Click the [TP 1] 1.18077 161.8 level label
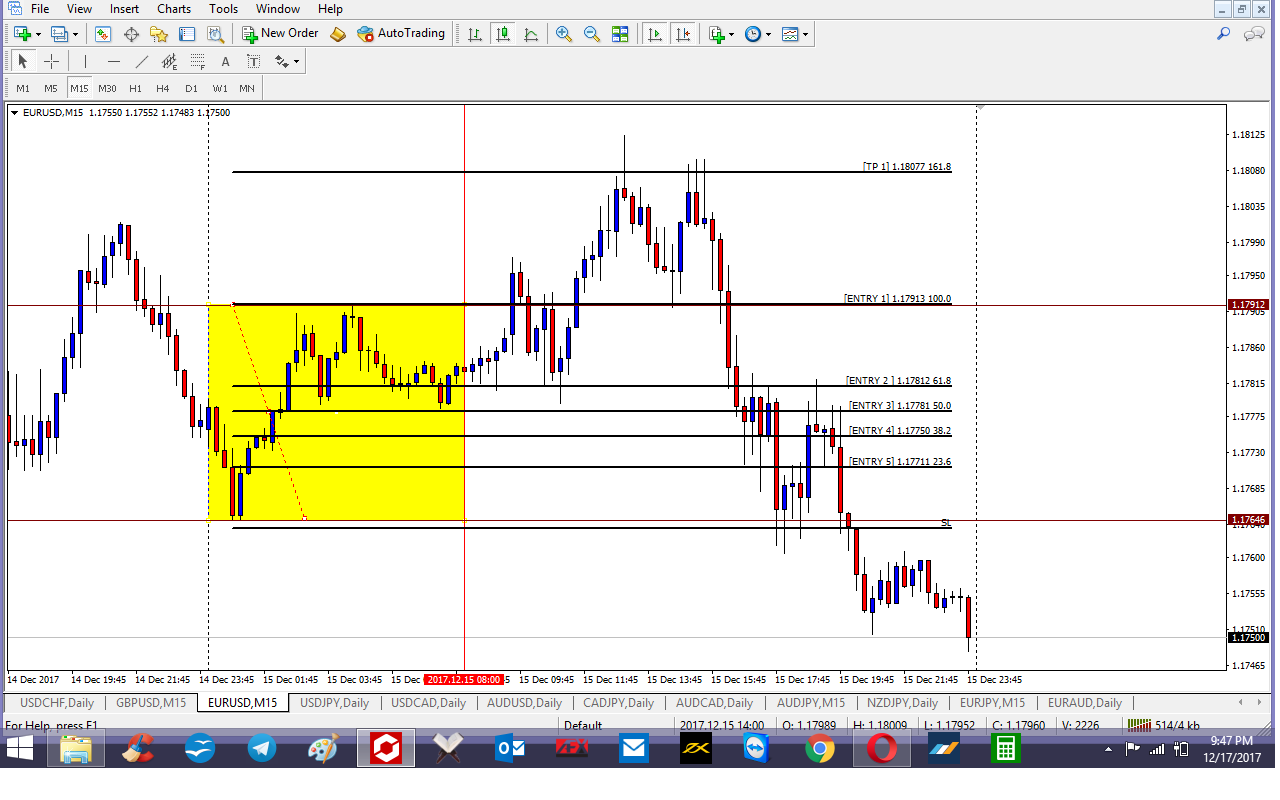 pos(907,167)
